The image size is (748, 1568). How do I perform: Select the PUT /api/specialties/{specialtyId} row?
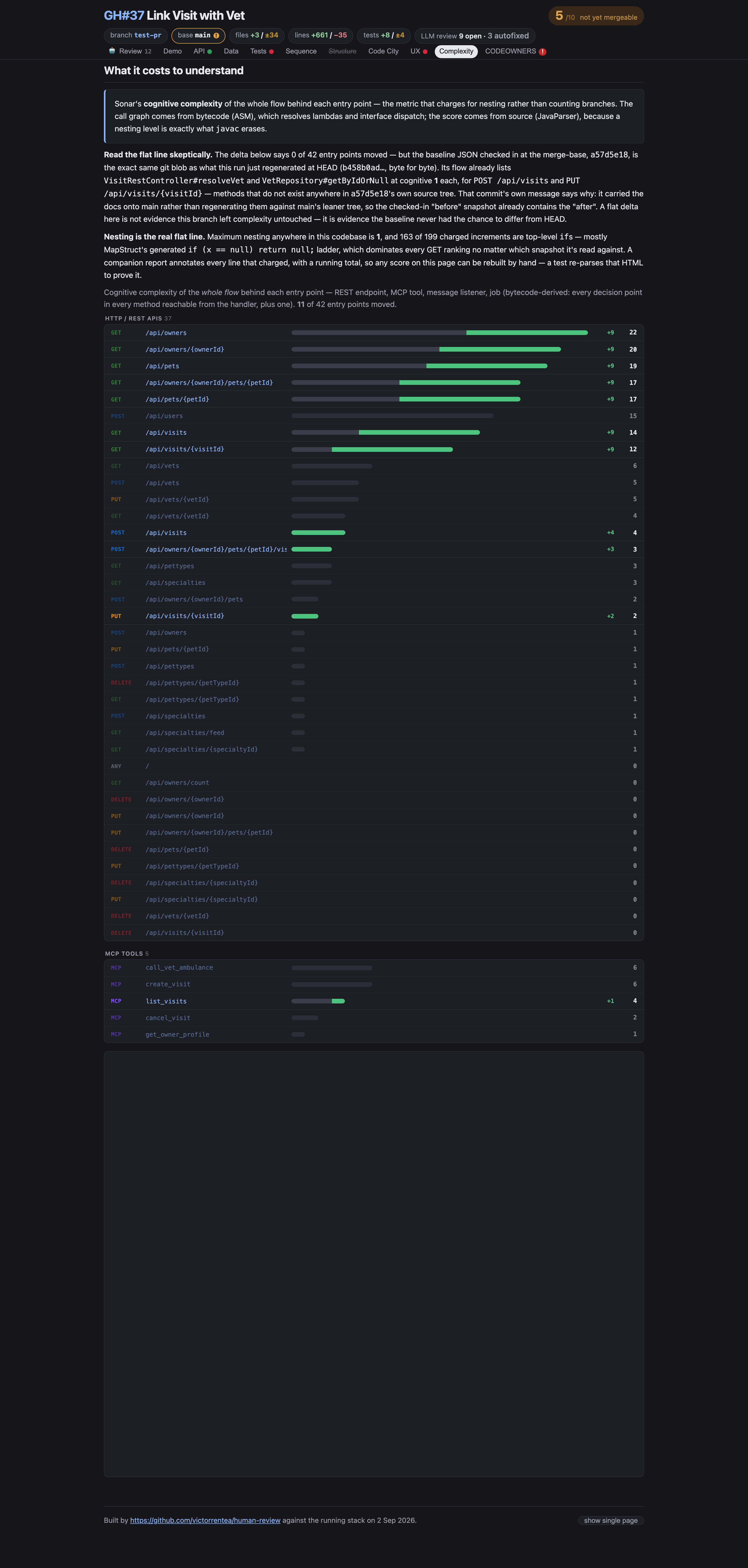pos(374,899)
